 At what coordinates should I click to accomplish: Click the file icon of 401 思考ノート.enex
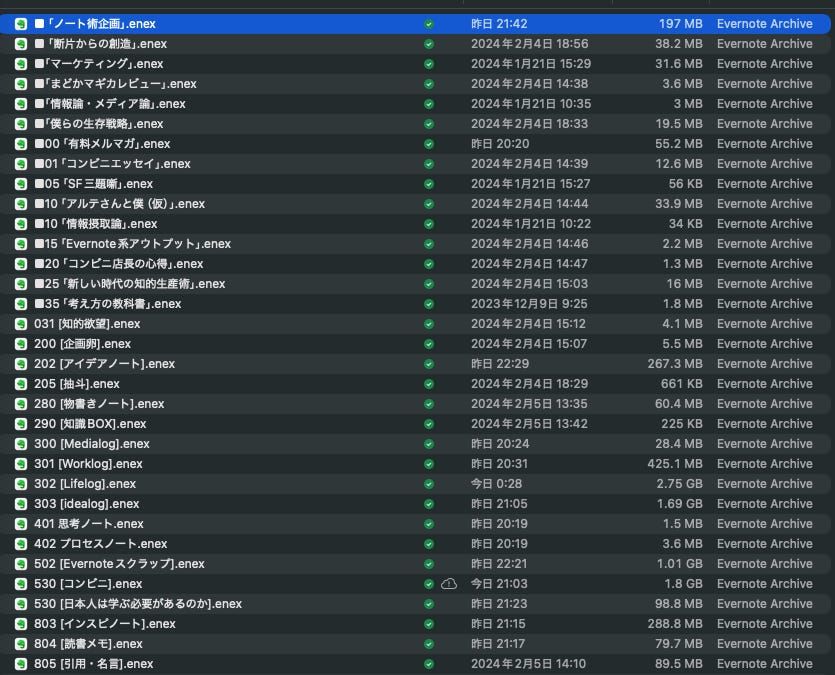[21, 524]
